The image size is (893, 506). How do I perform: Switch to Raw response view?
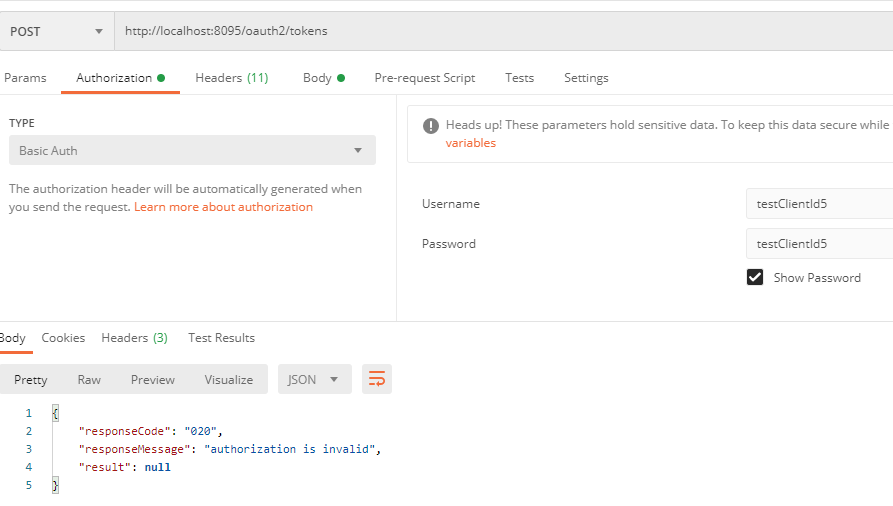coord(89,380)
